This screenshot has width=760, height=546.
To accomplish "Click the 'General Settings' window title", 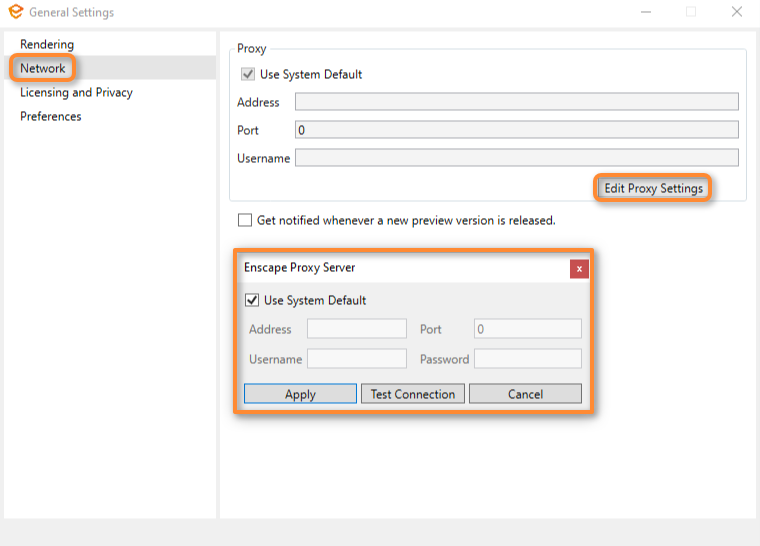I will pyautogui.click(x=72, y=12).
